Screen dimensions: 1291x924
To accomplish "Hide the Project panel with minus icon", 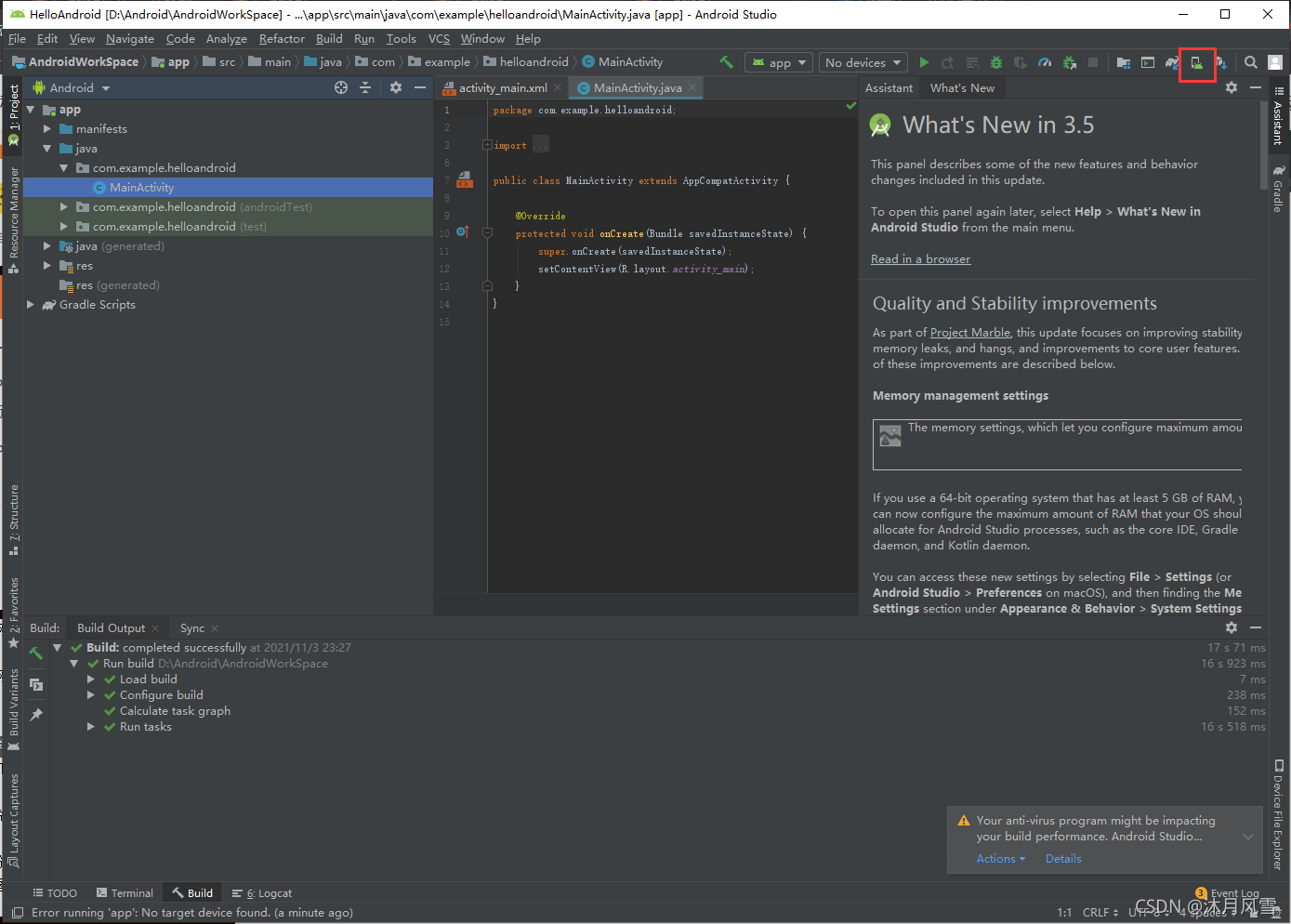I will (420, 87).
